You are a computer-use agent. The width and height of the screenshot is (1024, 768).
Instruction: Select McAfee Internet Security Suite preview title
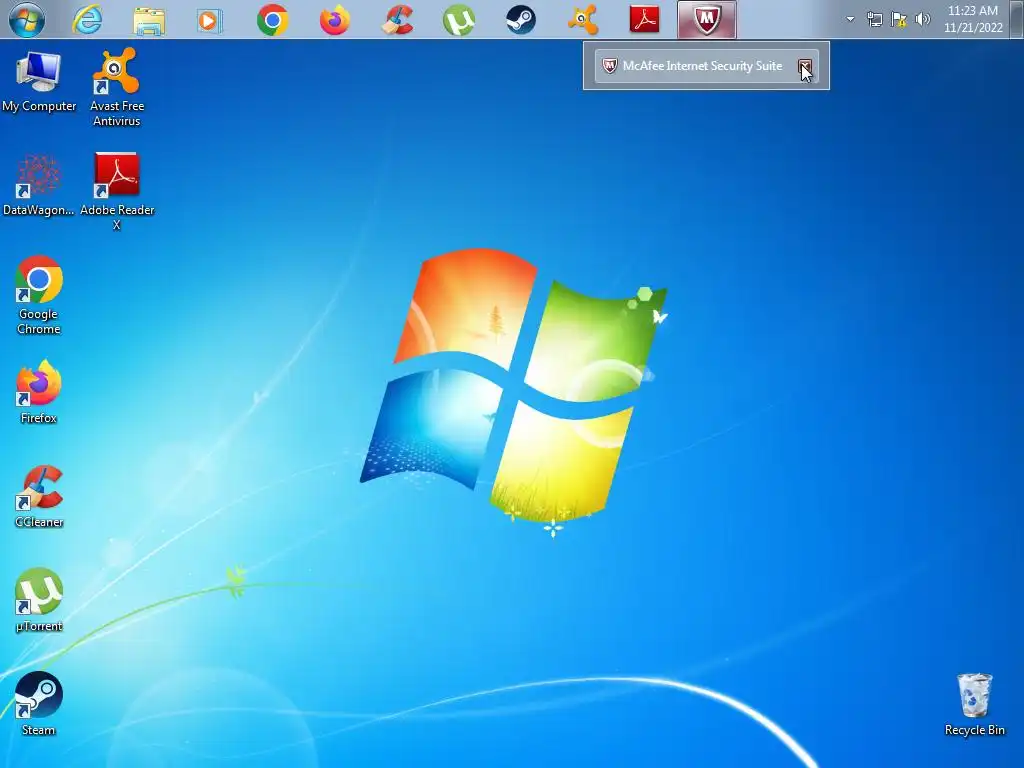[x=702, y=66]
